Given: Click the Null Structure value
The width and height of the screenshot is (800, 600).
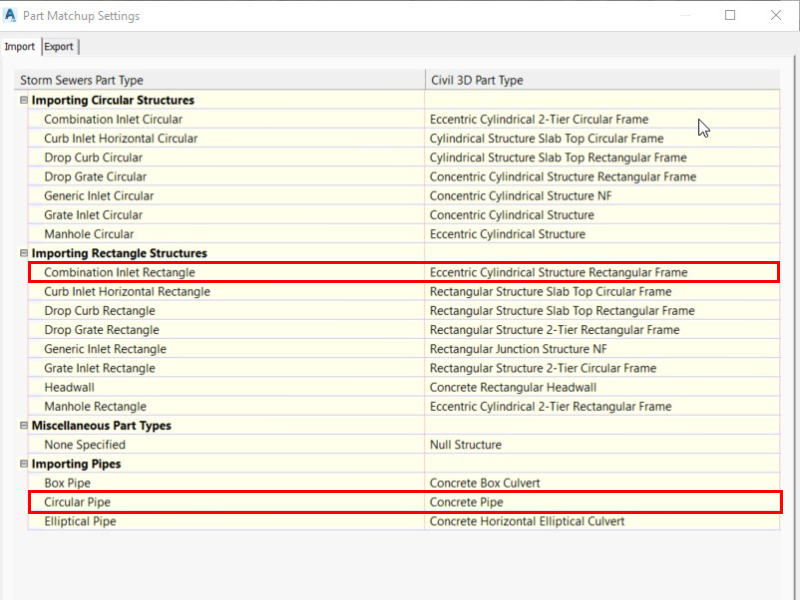Looking at the screenshot, I should [x=465, y=444].
